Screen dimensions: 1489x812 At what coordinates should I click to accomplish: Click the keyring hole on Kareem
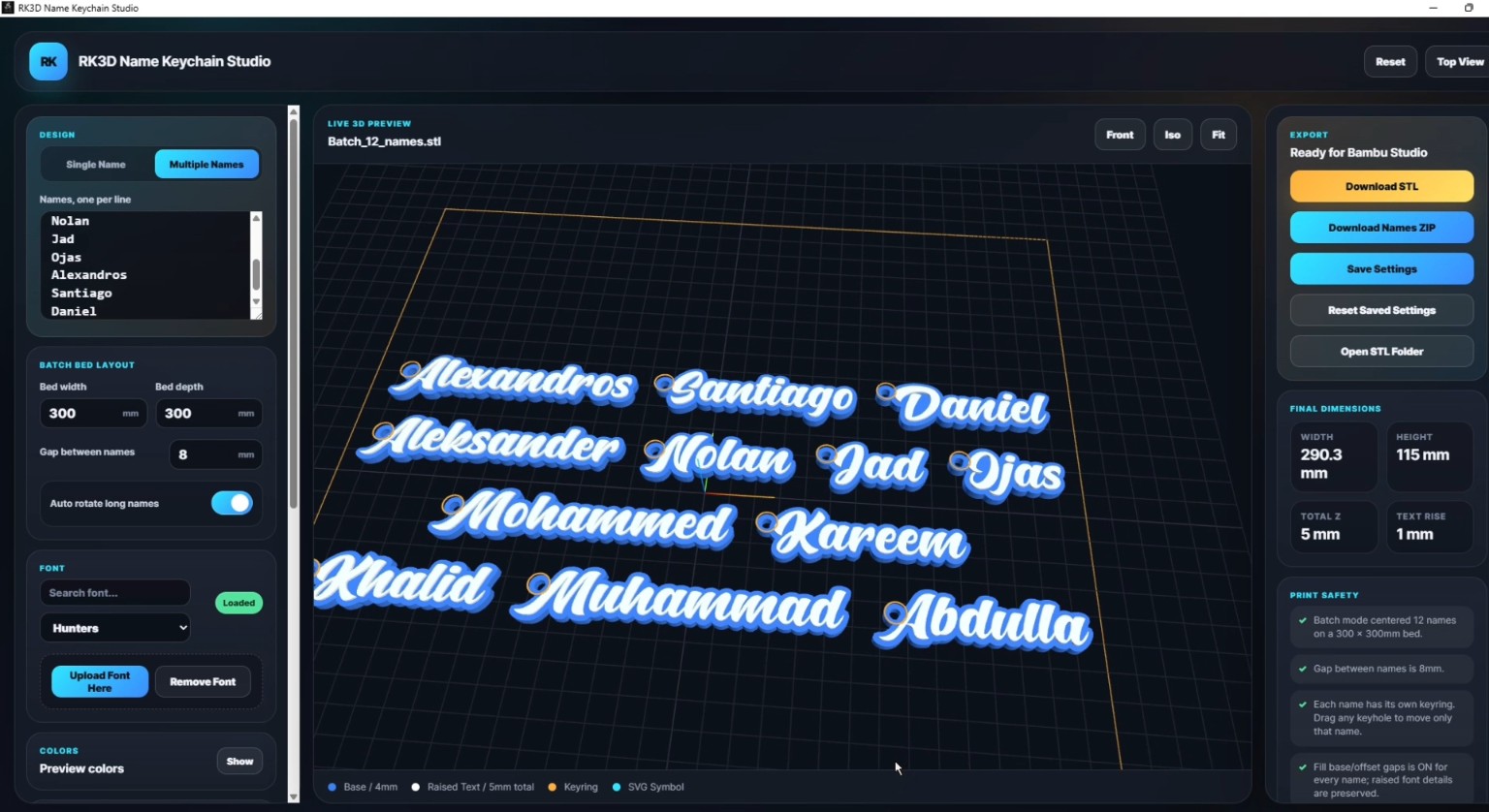pos(767,524)
